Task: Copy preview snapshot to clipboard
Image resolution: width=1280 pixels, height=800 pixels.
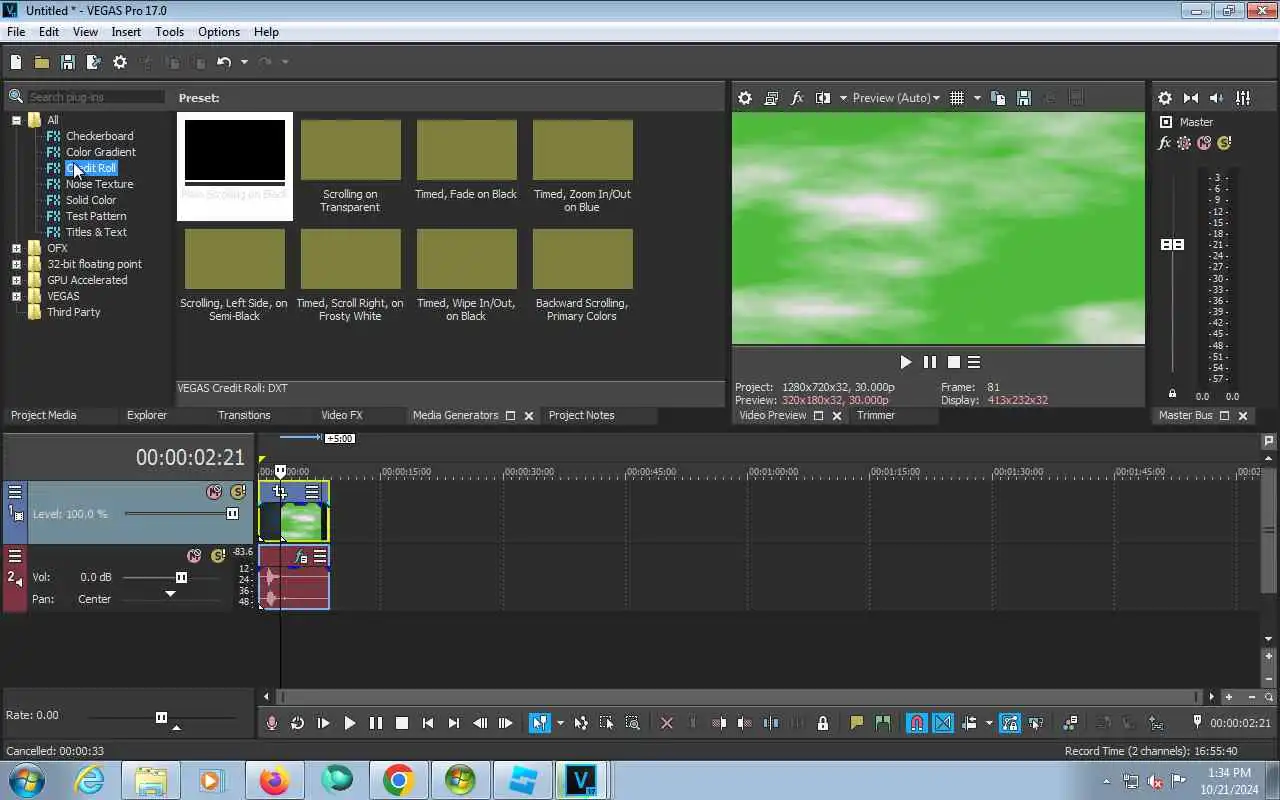Action: [x=998, y=98]
